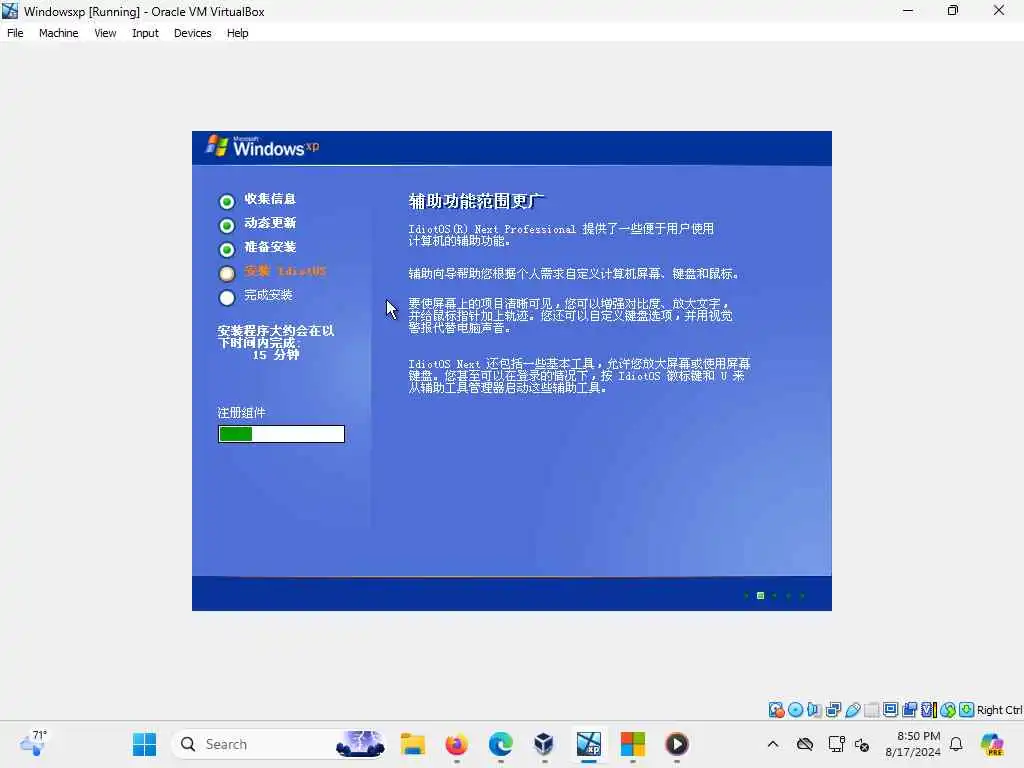Open the clock showing 8:50 PM

(913, 744)
